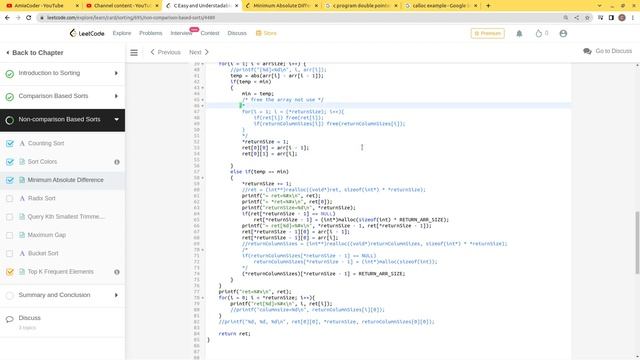This screenshot has width=640, height=360.
Task: Go to Next item
Action: click(x=199, y=52)
